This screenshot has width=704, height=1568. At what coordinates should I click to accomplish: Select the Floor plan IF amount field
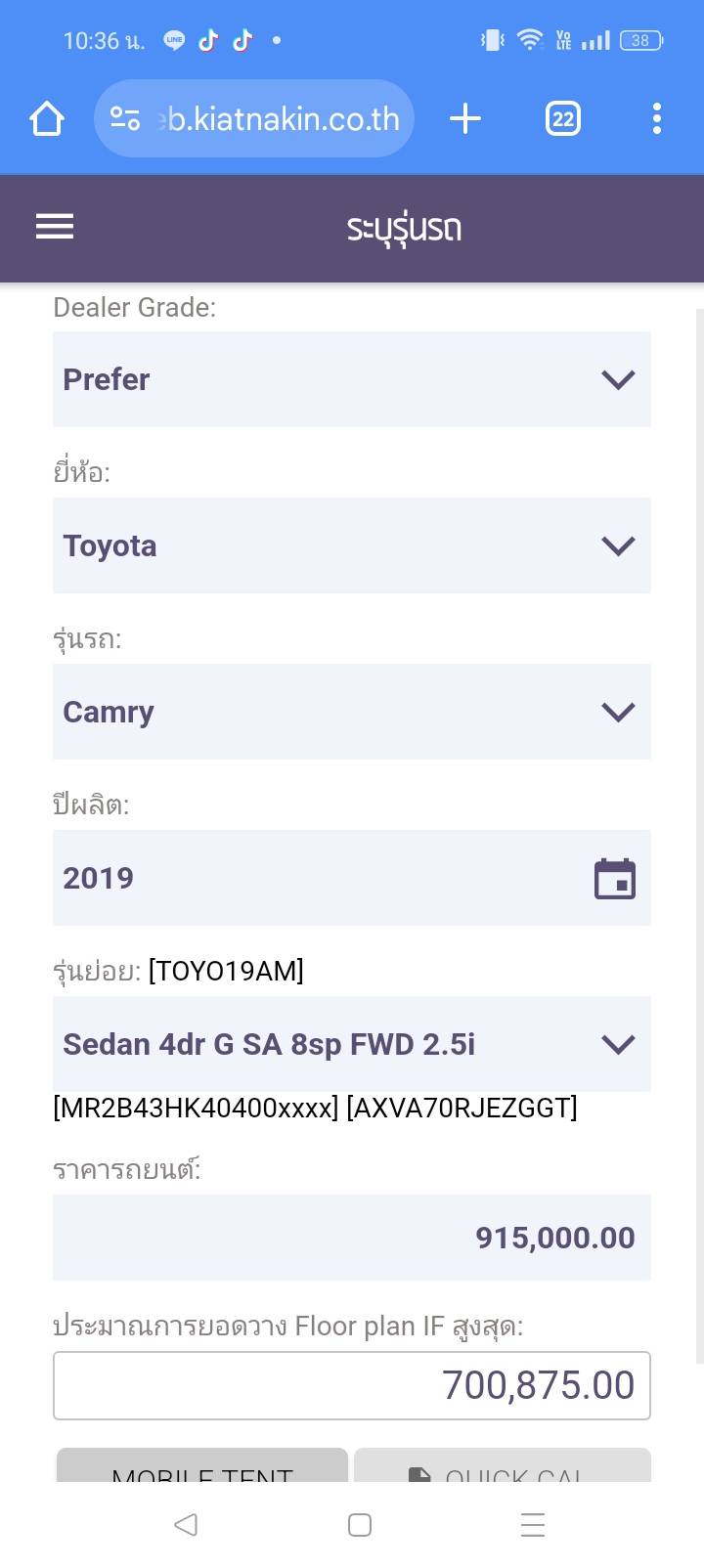[x=352, y=1385]
